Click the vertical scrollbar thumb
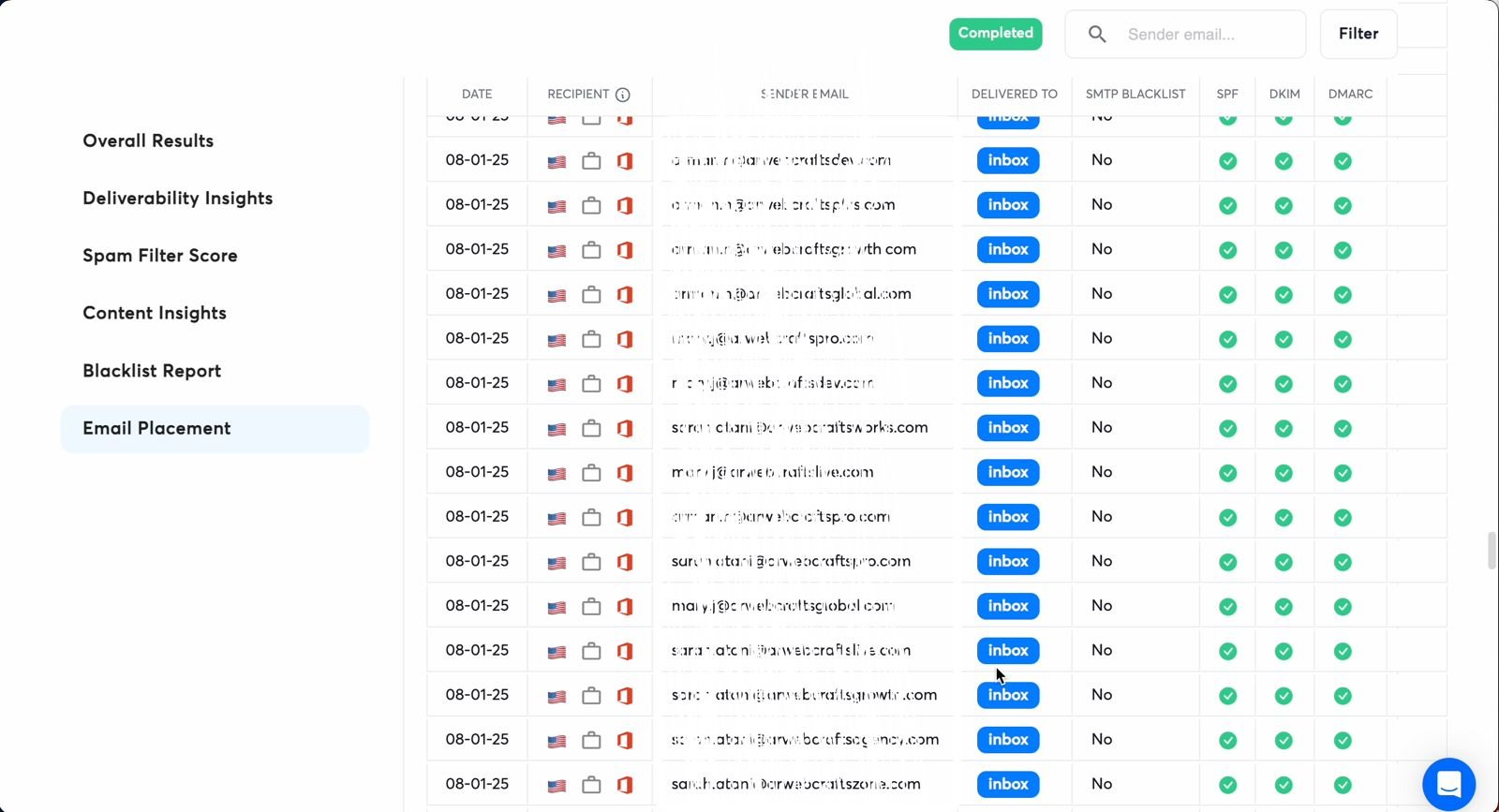The width and height of the screenshot is (1499, 812). pos(1492,550)
